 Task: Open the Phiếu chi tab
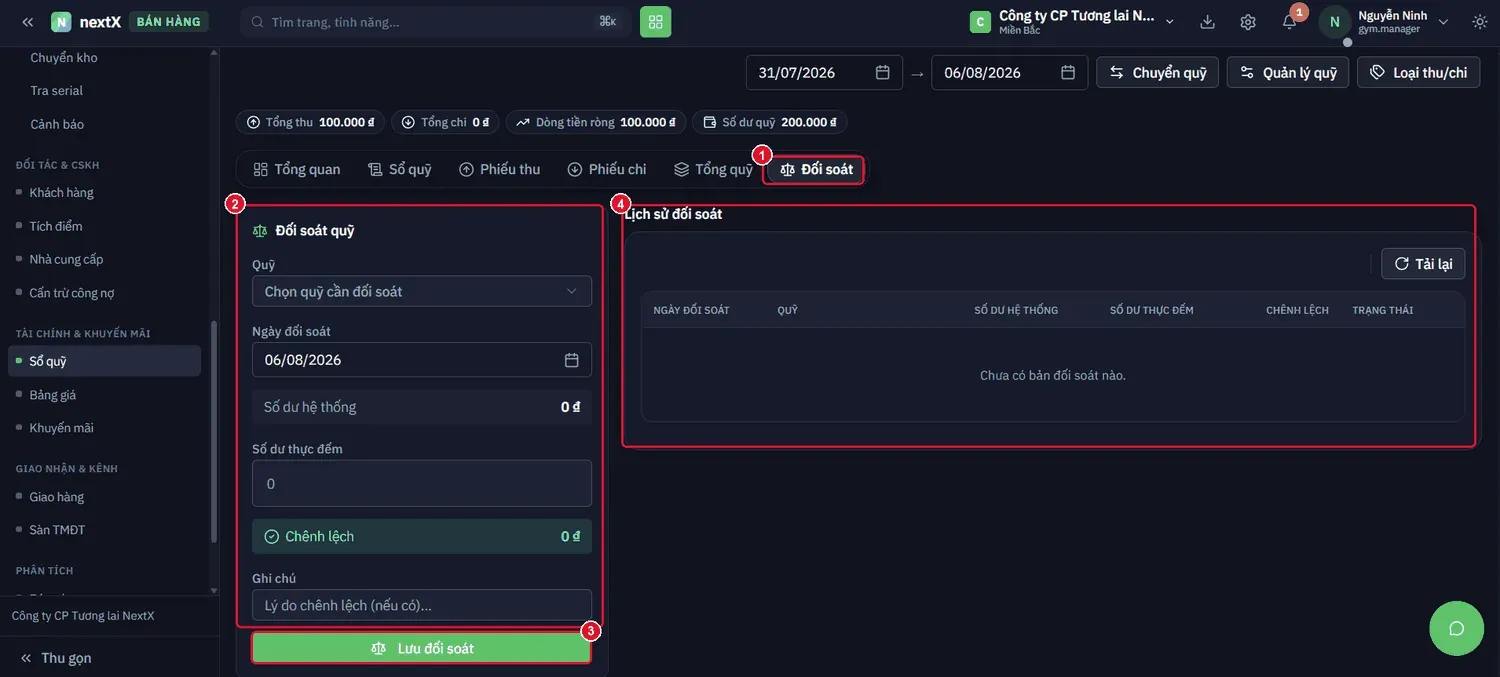[607, 169]
